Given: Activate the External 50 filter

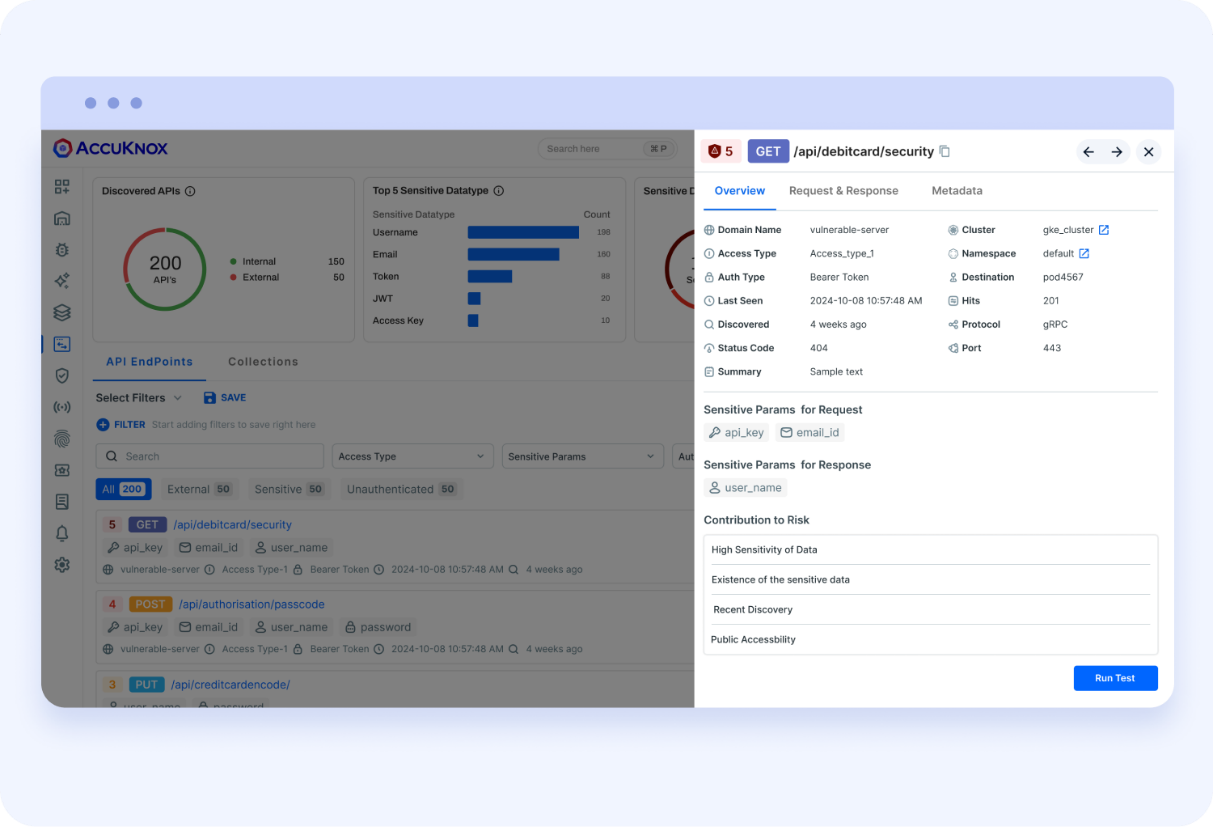Looking at the screenshot, I should [x=199, y=489].
